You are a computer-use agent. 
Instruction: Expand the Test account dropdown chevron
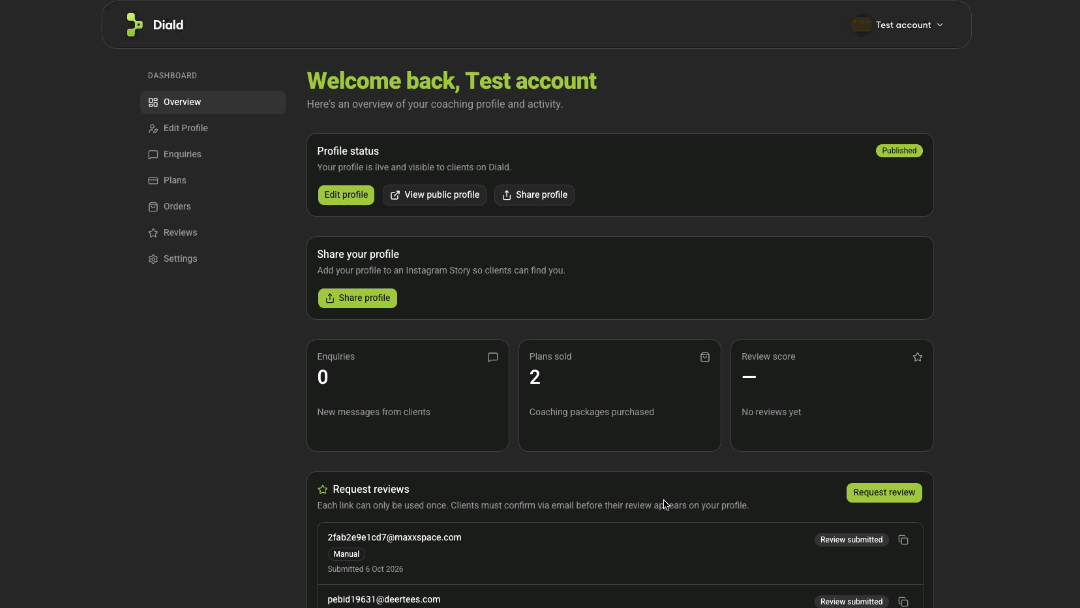pos(939,25)
